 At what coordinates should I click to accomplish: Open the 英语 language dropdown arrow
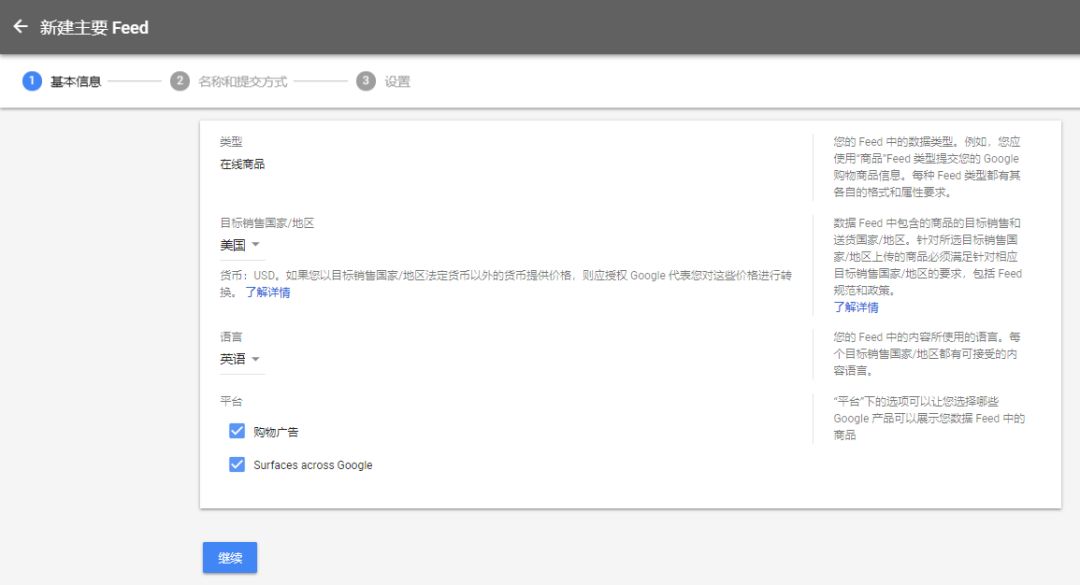(254, 359)
